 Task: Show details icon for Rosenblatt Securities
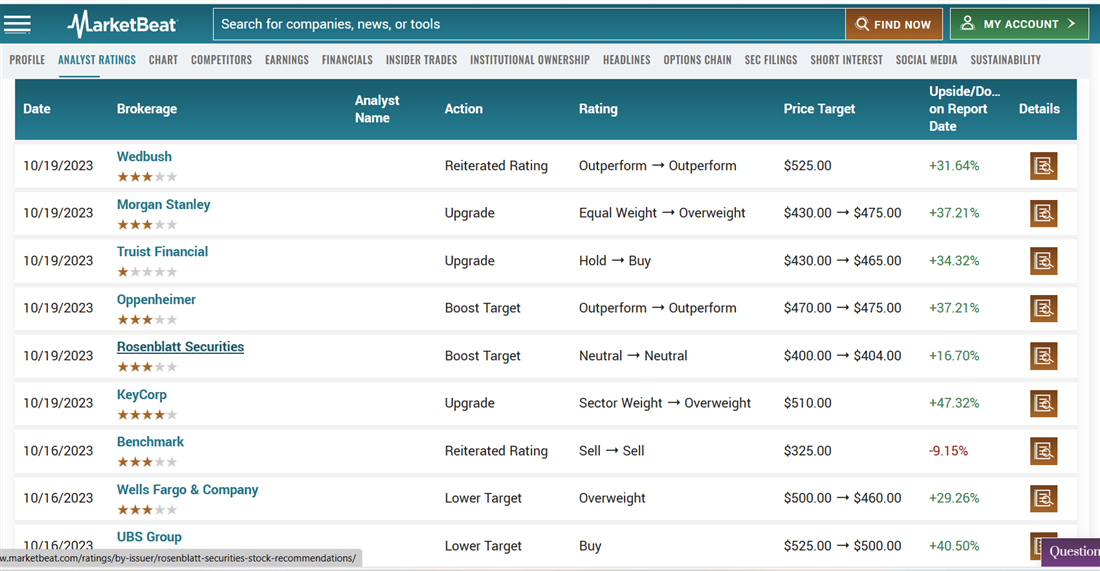click(1043, 356)
